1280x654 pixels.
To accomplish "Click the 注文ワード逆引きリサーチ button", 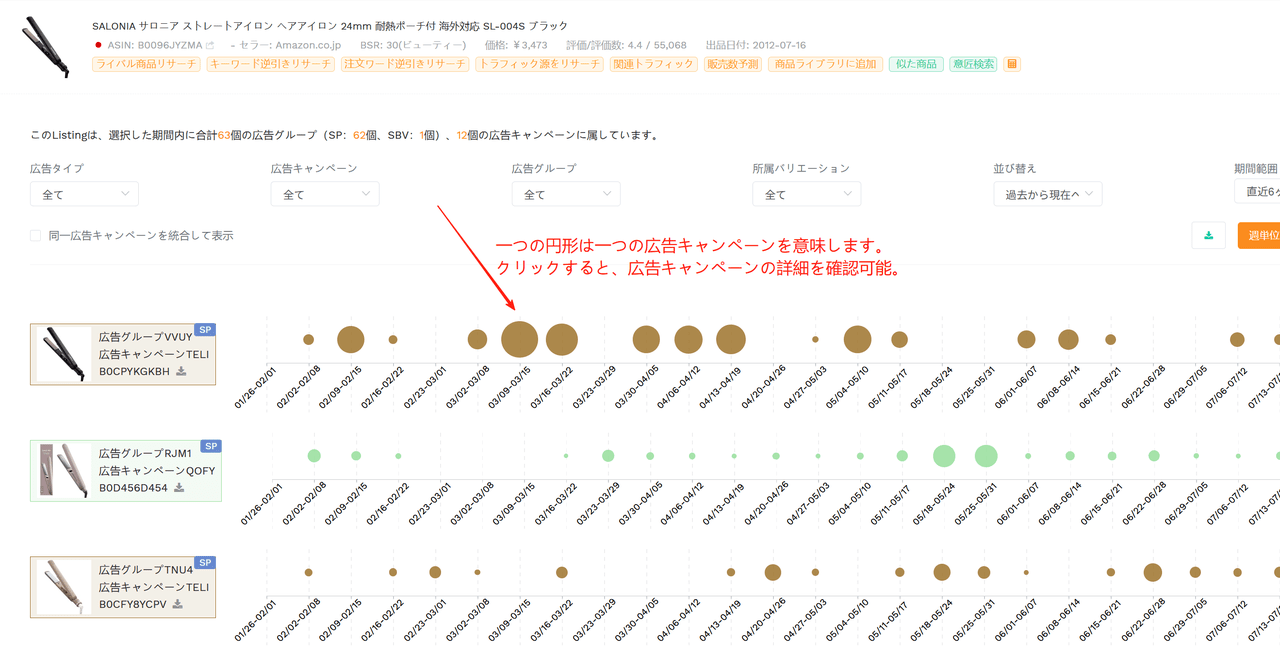I will pos(405,64).
